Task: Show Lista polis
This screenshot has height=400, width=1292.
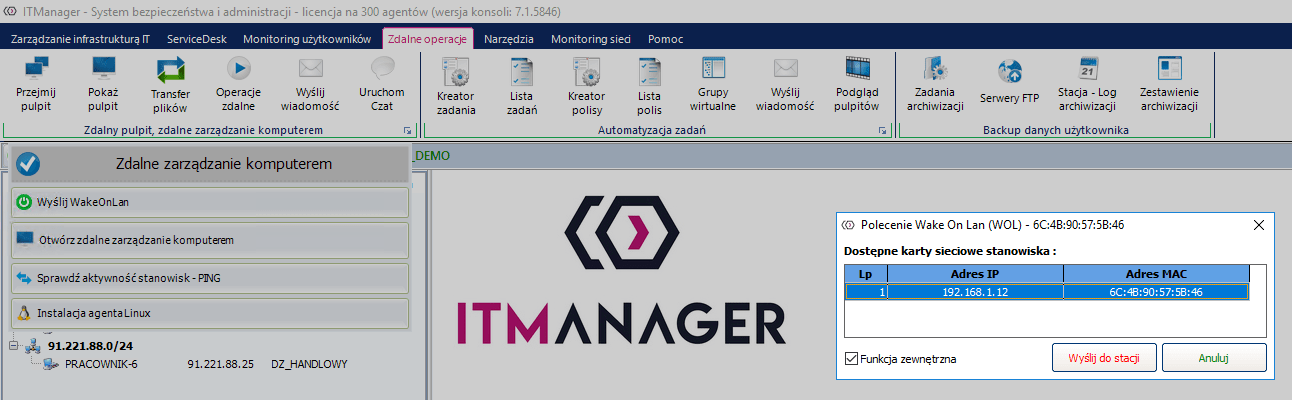Action: tap(649, 86)
